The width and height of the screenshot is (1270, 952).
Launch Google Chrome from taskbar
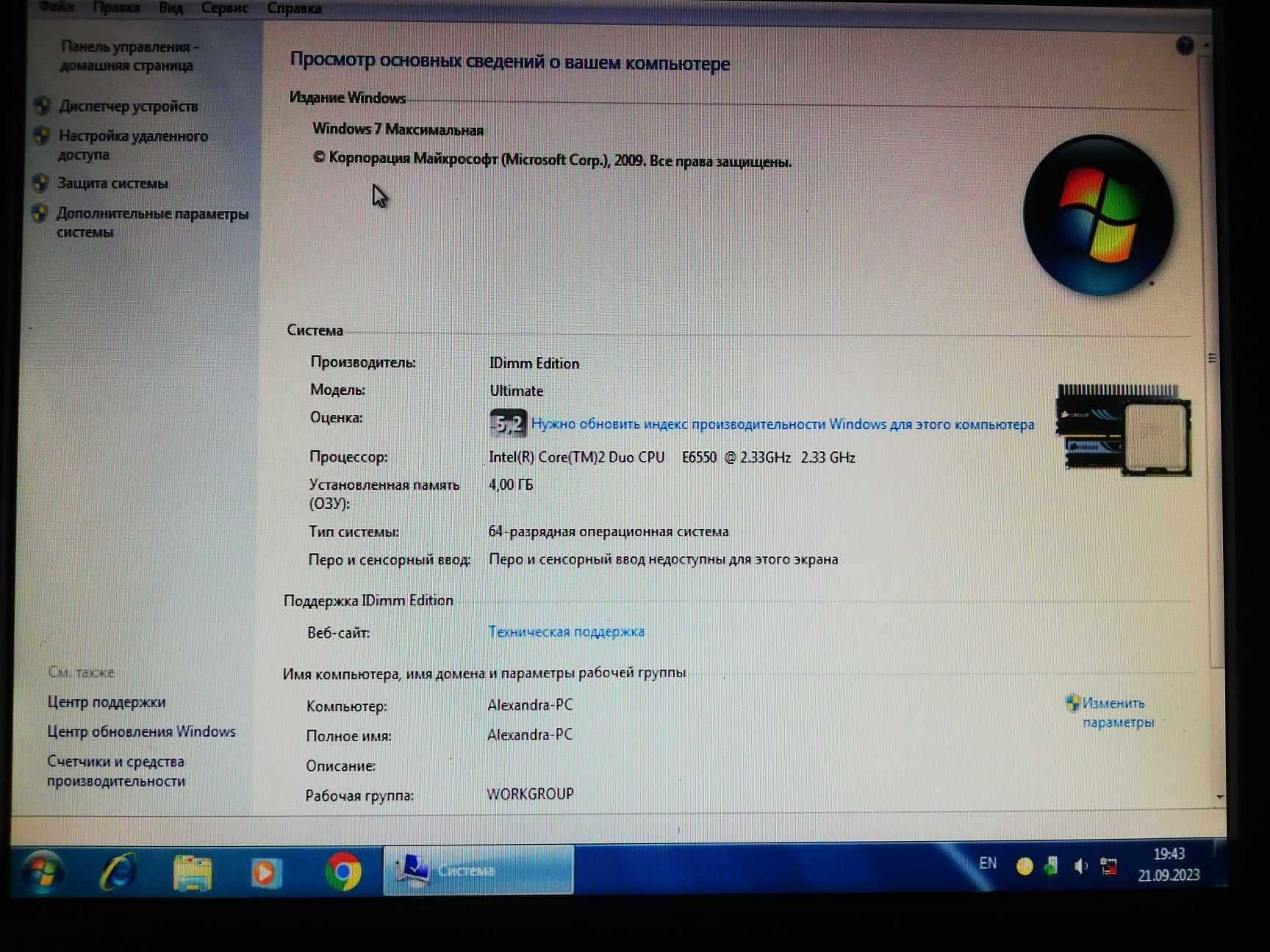[342, 872]
